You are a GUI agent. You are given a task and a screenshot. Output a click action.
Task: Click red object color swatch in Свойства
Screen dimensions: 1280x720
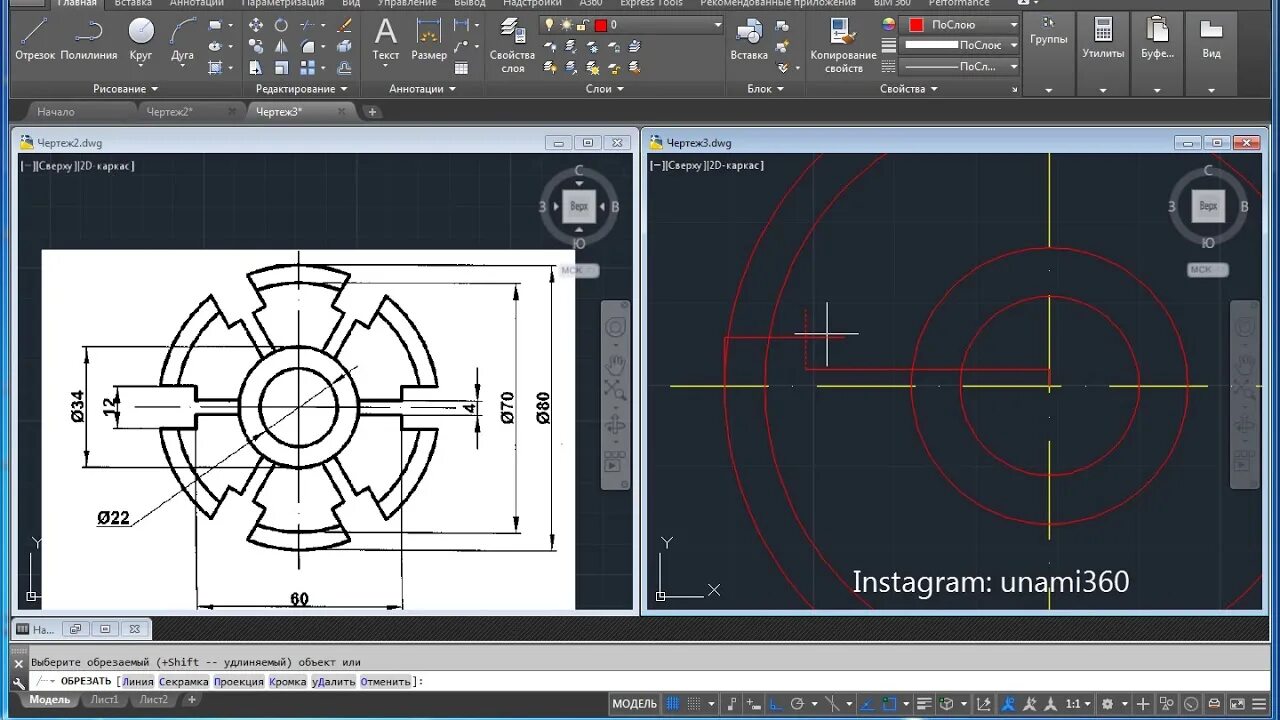916,25
